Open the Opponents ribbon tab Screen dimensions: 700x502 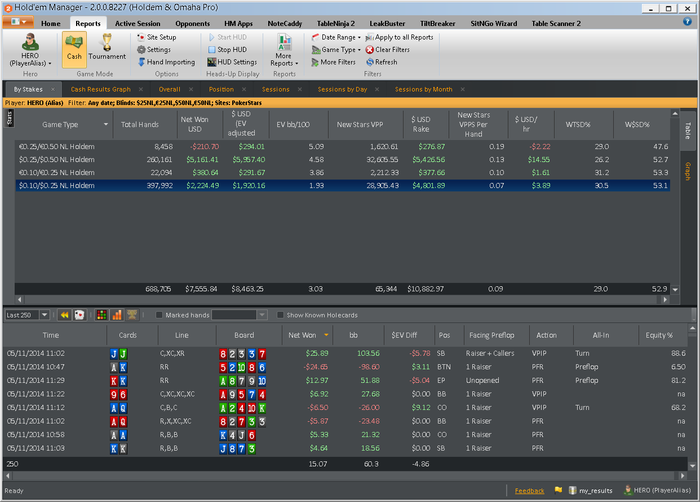(192, 24)
